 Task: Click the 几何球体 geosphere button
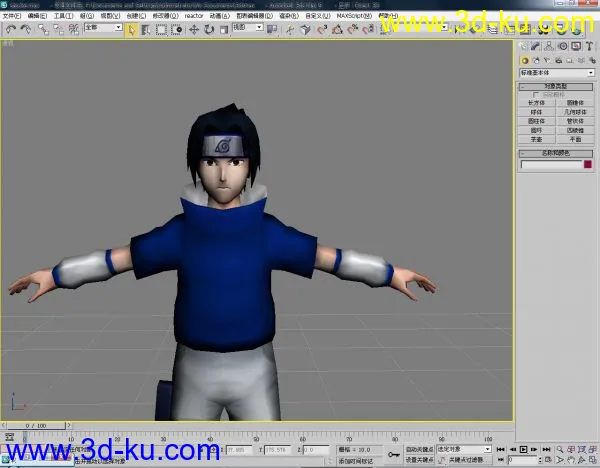575,112
